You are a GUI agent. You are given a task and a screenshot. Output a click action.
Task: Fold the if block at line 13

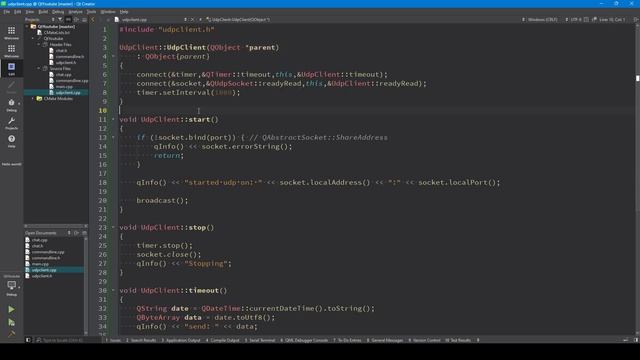pos(113,138)
